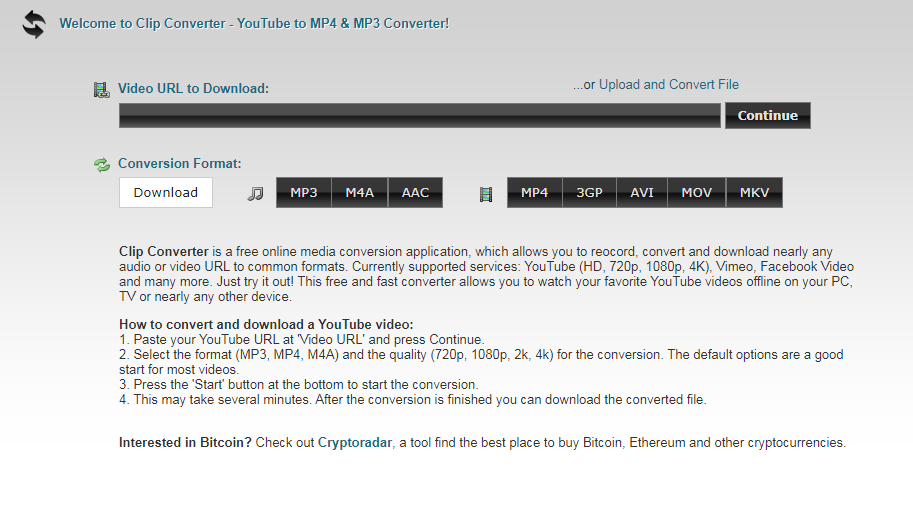Click the Clip Converter arrows logo
Screen dimensions: 913x514
(x=34, y=25)
